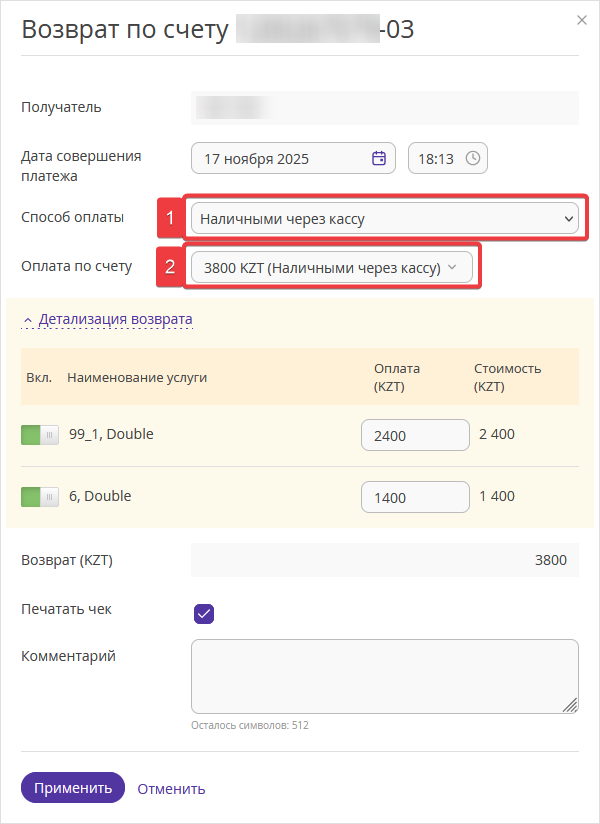This screenshot has height=824, width=600.
Task: Toggle off the 6, Double service switch
Action: [40, 496]
